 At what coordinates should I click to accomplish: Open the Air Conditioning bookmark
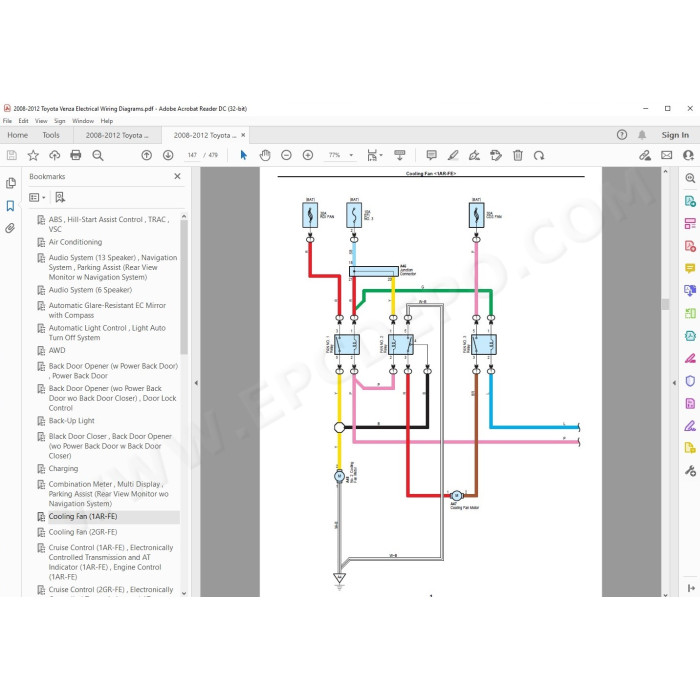click(x=75, y=242)
